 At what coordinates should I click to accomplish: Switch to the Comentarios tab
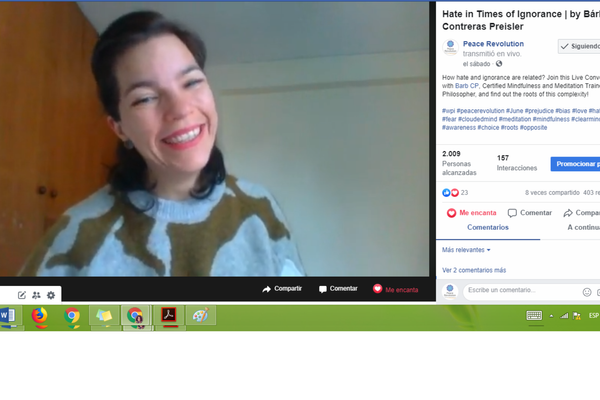[x=488, y=227]
